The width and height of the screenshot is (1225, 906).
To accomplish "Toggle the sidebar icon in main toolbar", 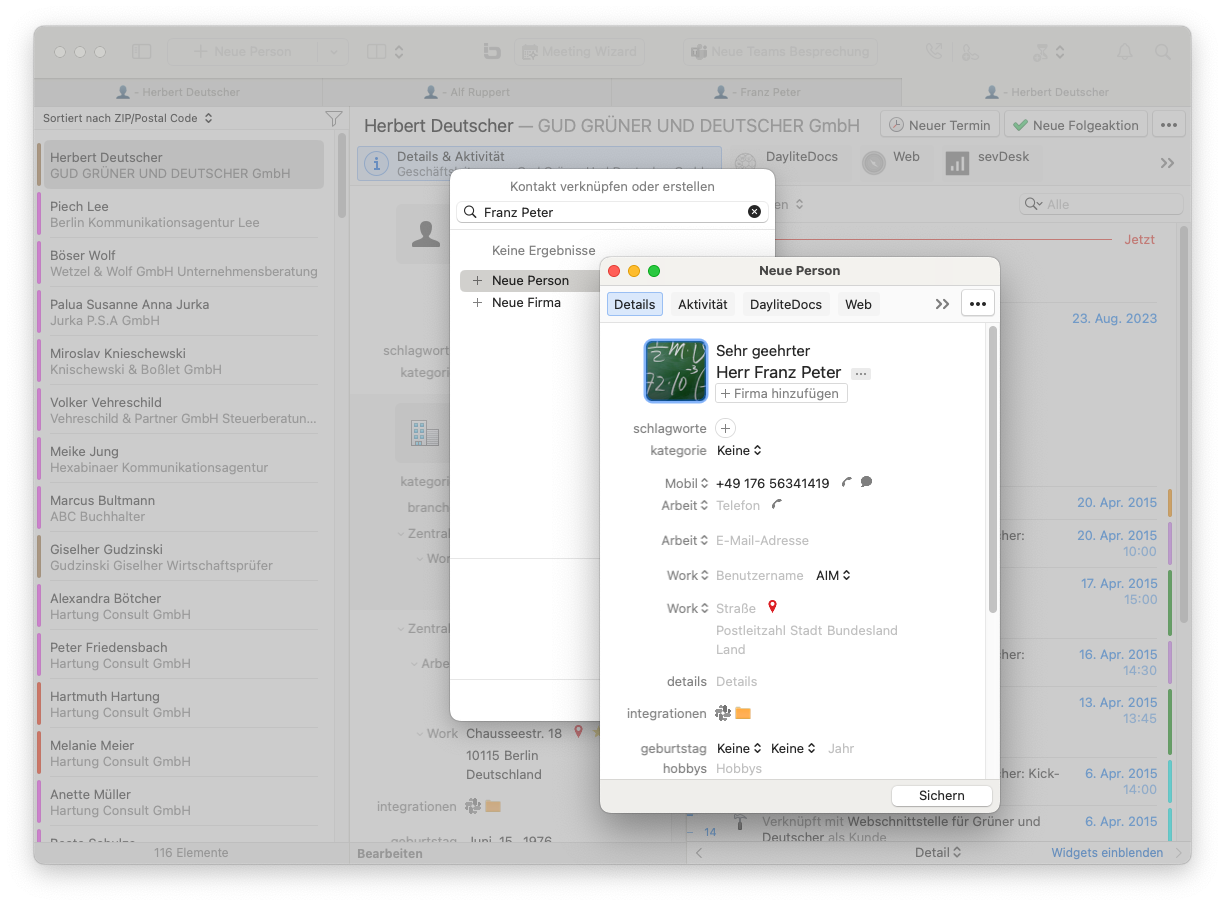I will click(141, 51).
